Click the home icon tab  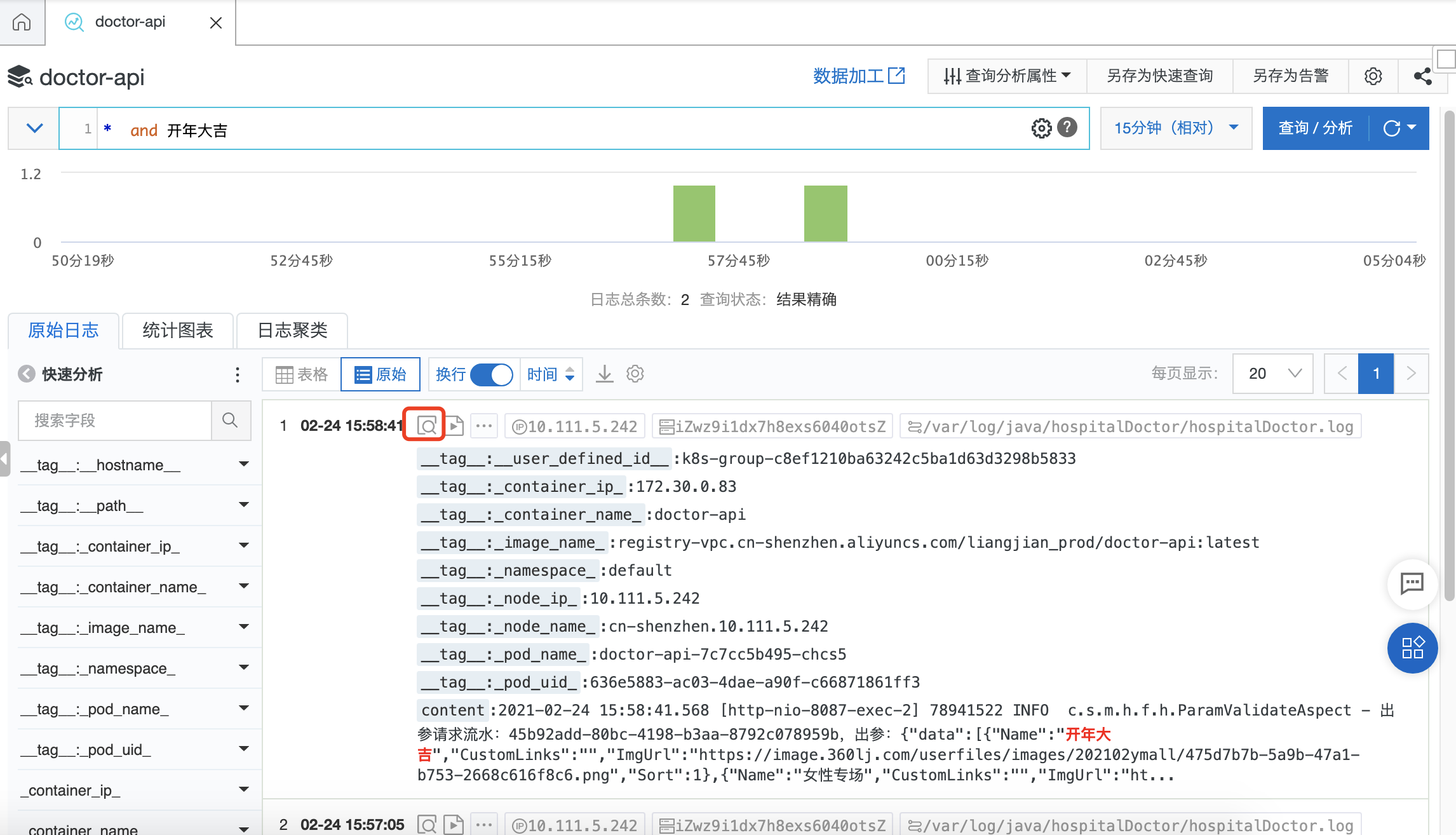tap(22, 22)
